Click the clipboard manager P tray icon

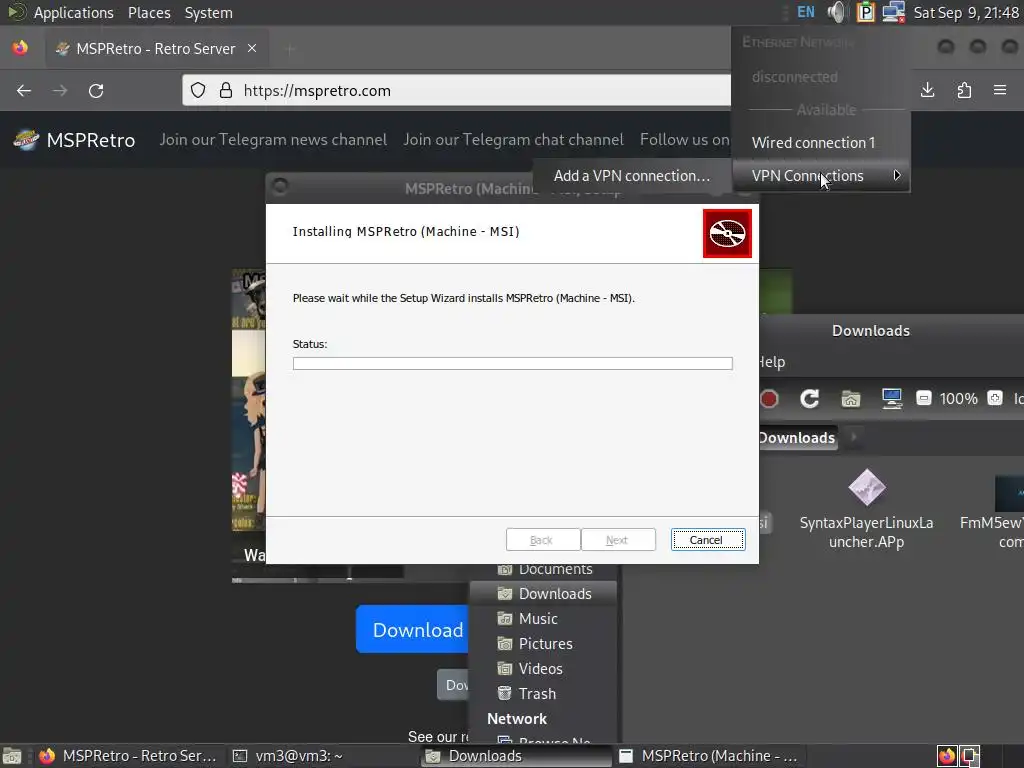tap(866, 12)
